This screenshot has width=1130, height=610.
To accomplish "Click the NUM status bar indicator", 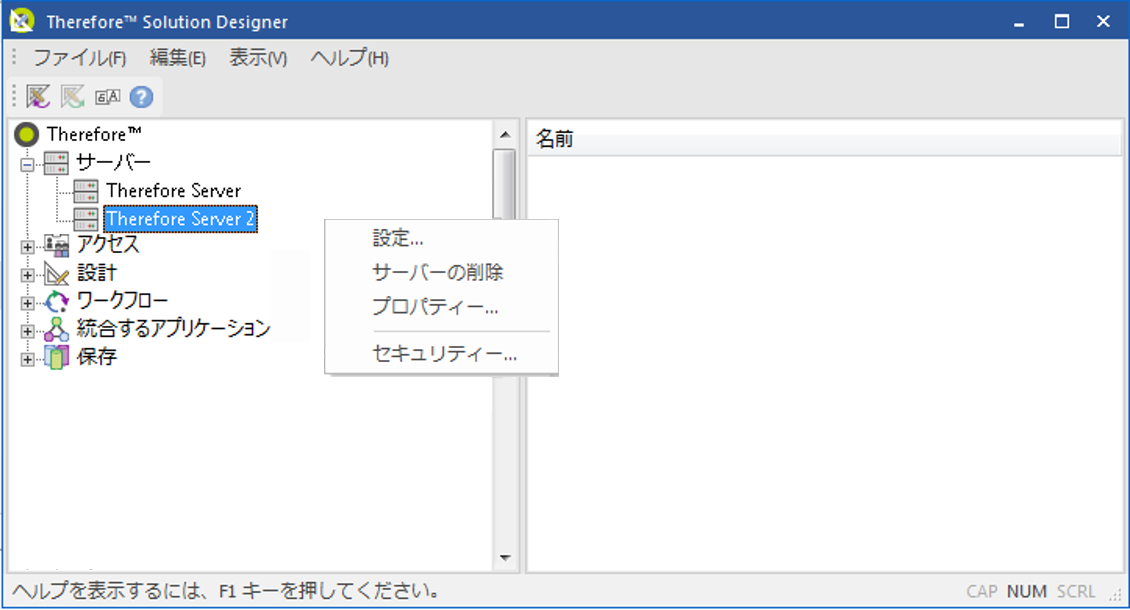I will click(1026, 591).
